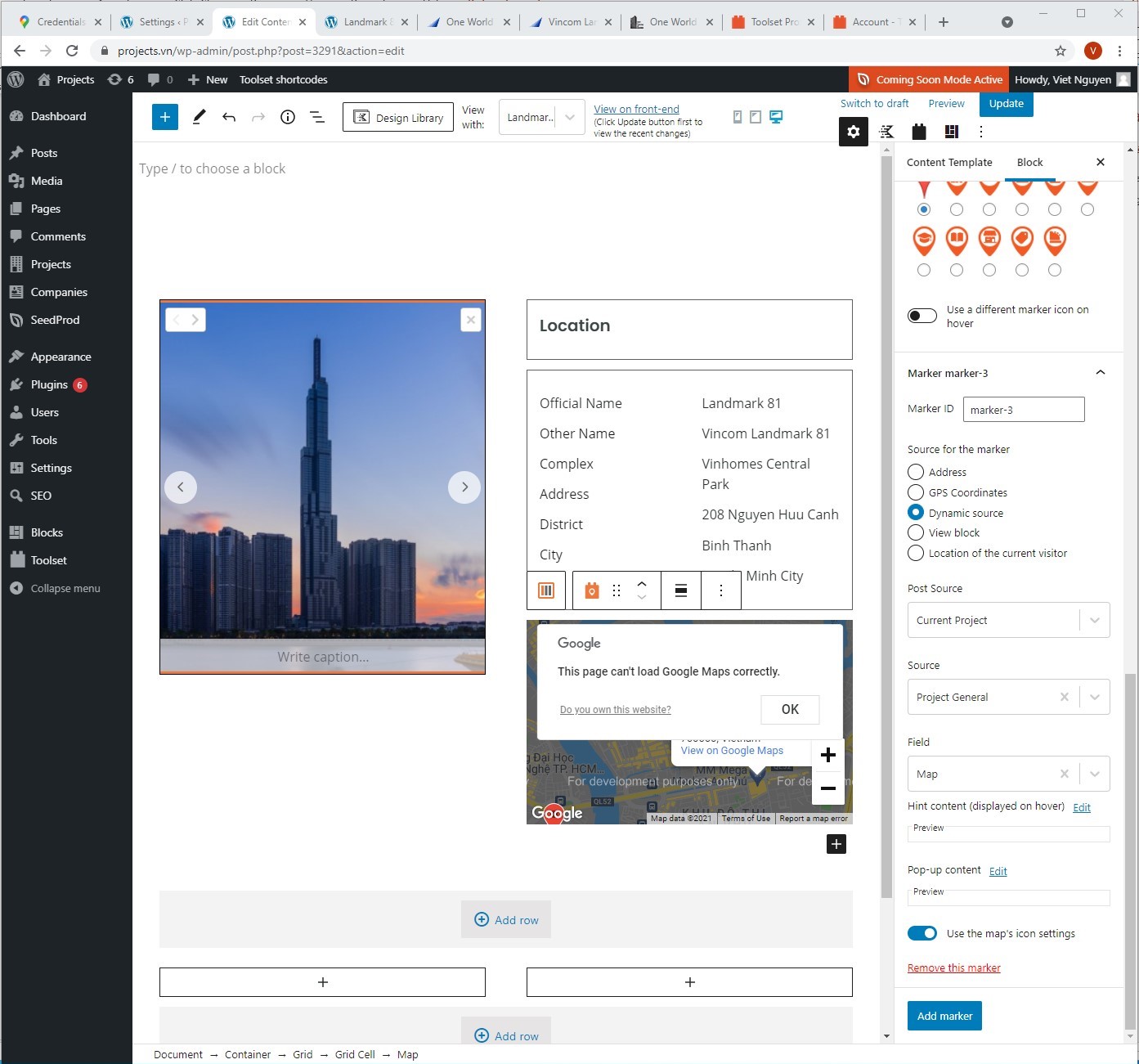Click the Marker ID input field
Image resolution: width=1139 pixels, height=1064 pixels.
1024,409
